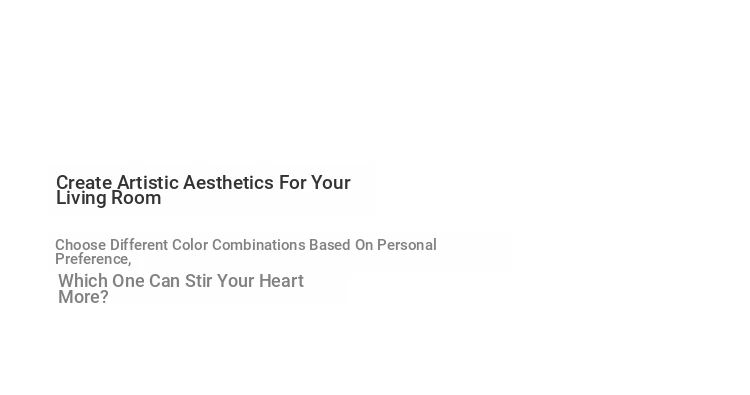Screen dimensions: 750x395
Task: Click the word 'Personal' in the subtitle
Action: [x=407, y=245]
